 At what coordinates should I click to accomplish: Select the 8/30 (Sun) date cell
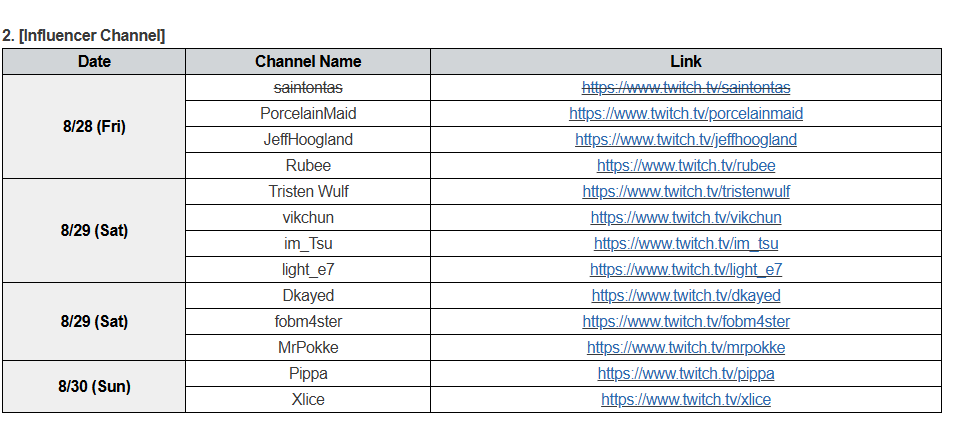pyautogui.click(x=94, y=387)
